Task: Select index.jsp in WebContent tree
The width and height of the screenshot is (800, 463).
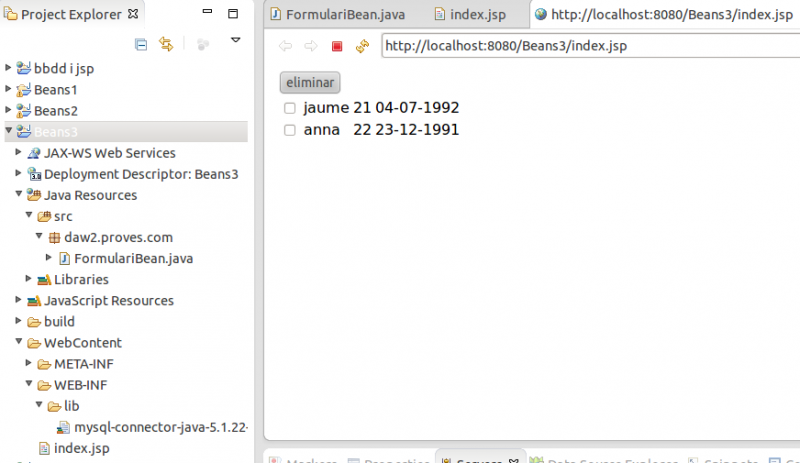Action: point(81,448)
